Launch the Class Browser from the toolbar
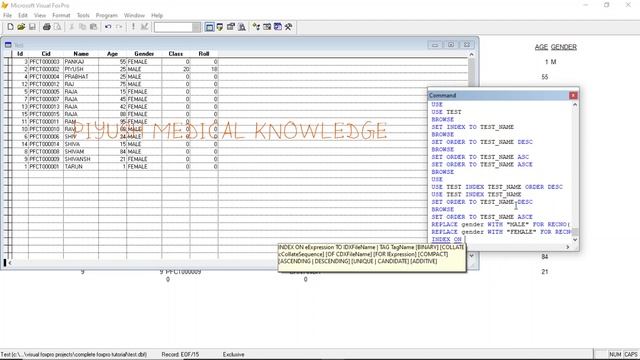 pos(256,27)
